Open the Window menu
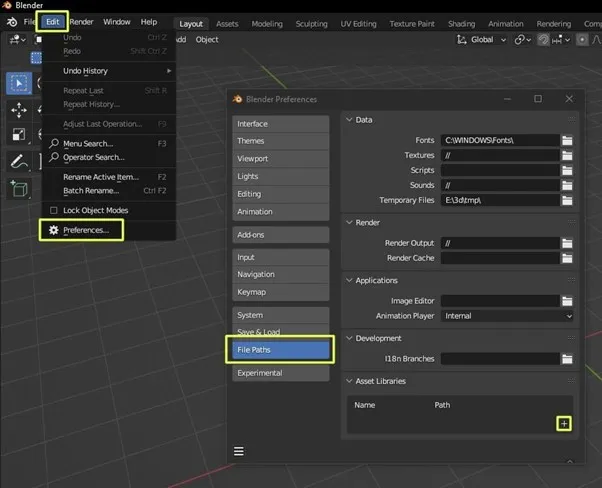 (117, 22)
